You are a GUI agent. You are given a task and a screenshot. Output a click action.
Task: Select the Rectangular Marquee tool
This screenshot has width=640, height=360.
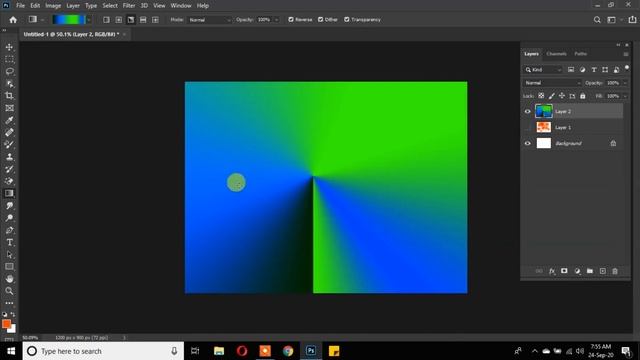[x=9, y=60]
